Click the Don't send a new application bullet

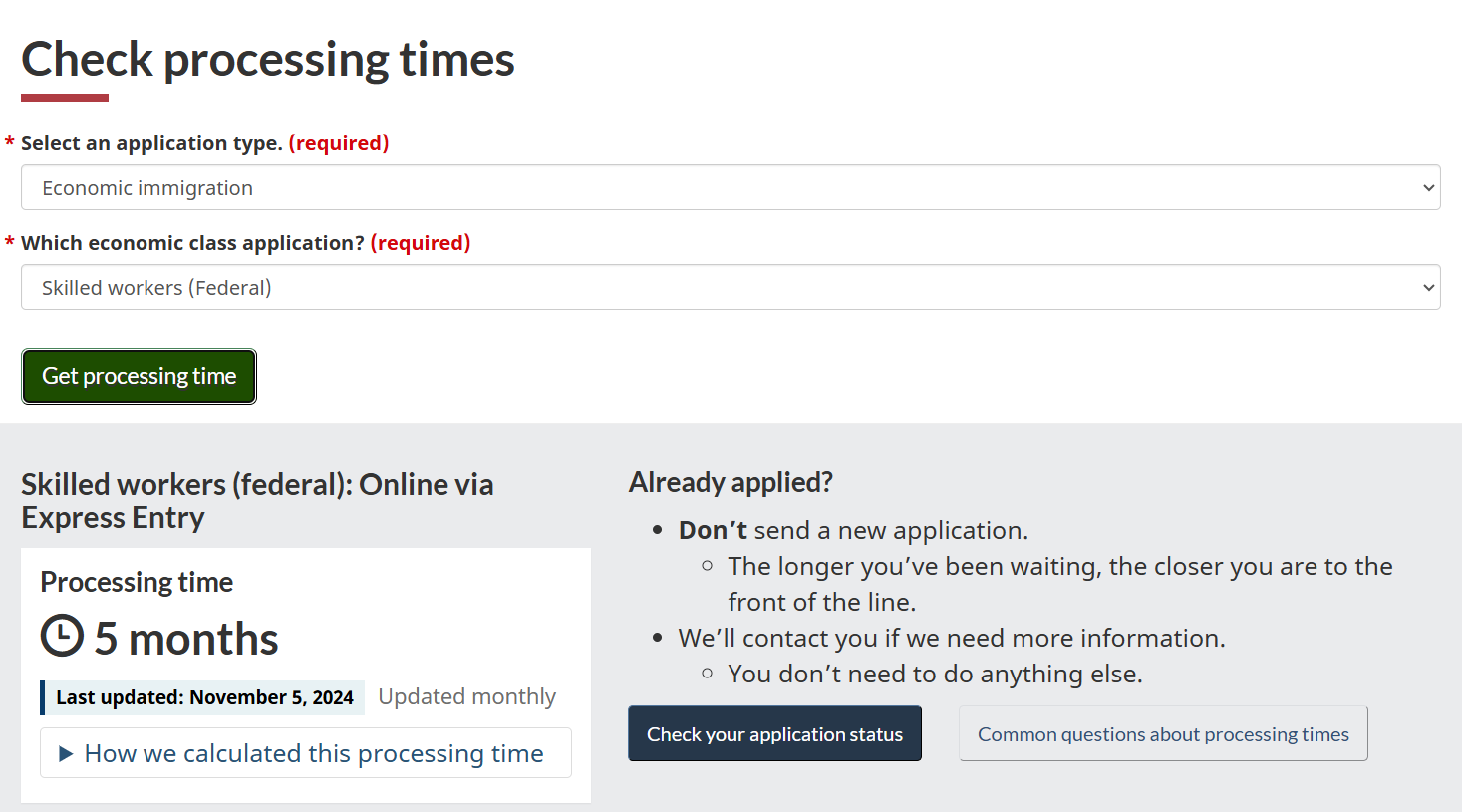pyautogui.click(x=853, y=530)
